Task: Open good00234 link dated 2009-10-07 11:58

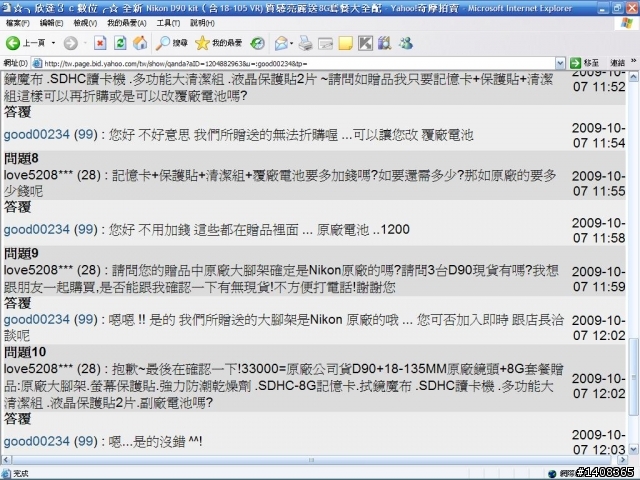Action: pyautogui.click(x=37, y=229)
